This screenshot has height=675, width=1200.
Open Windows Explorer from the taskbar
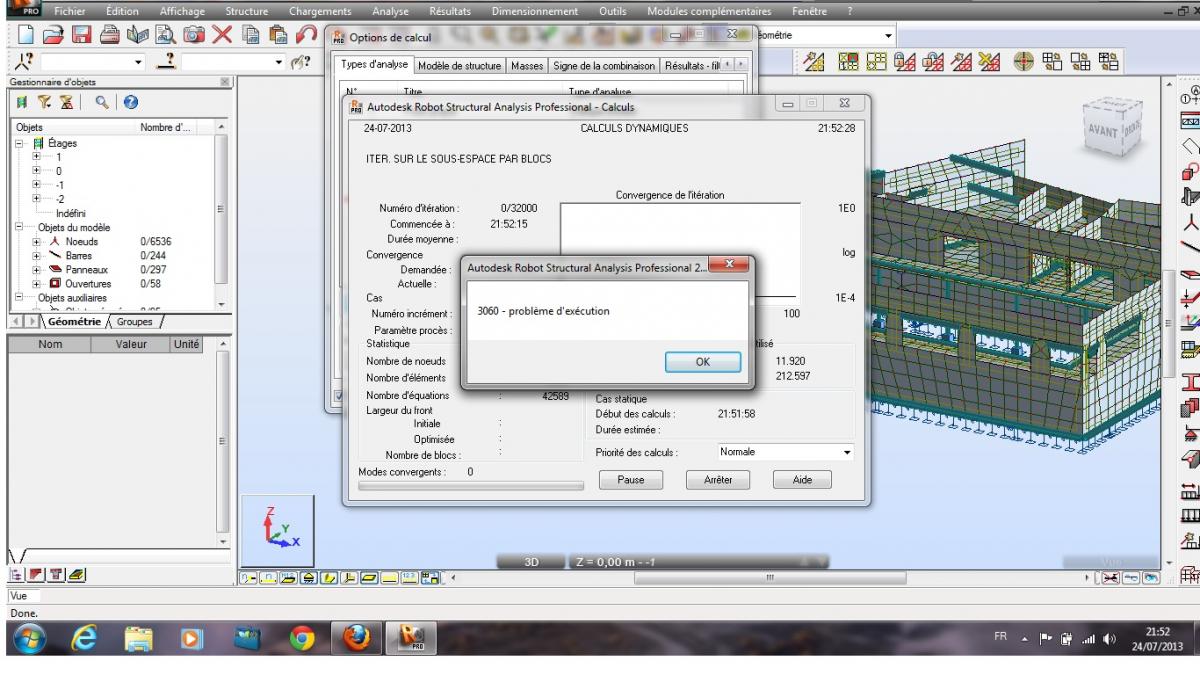point(139,637)
